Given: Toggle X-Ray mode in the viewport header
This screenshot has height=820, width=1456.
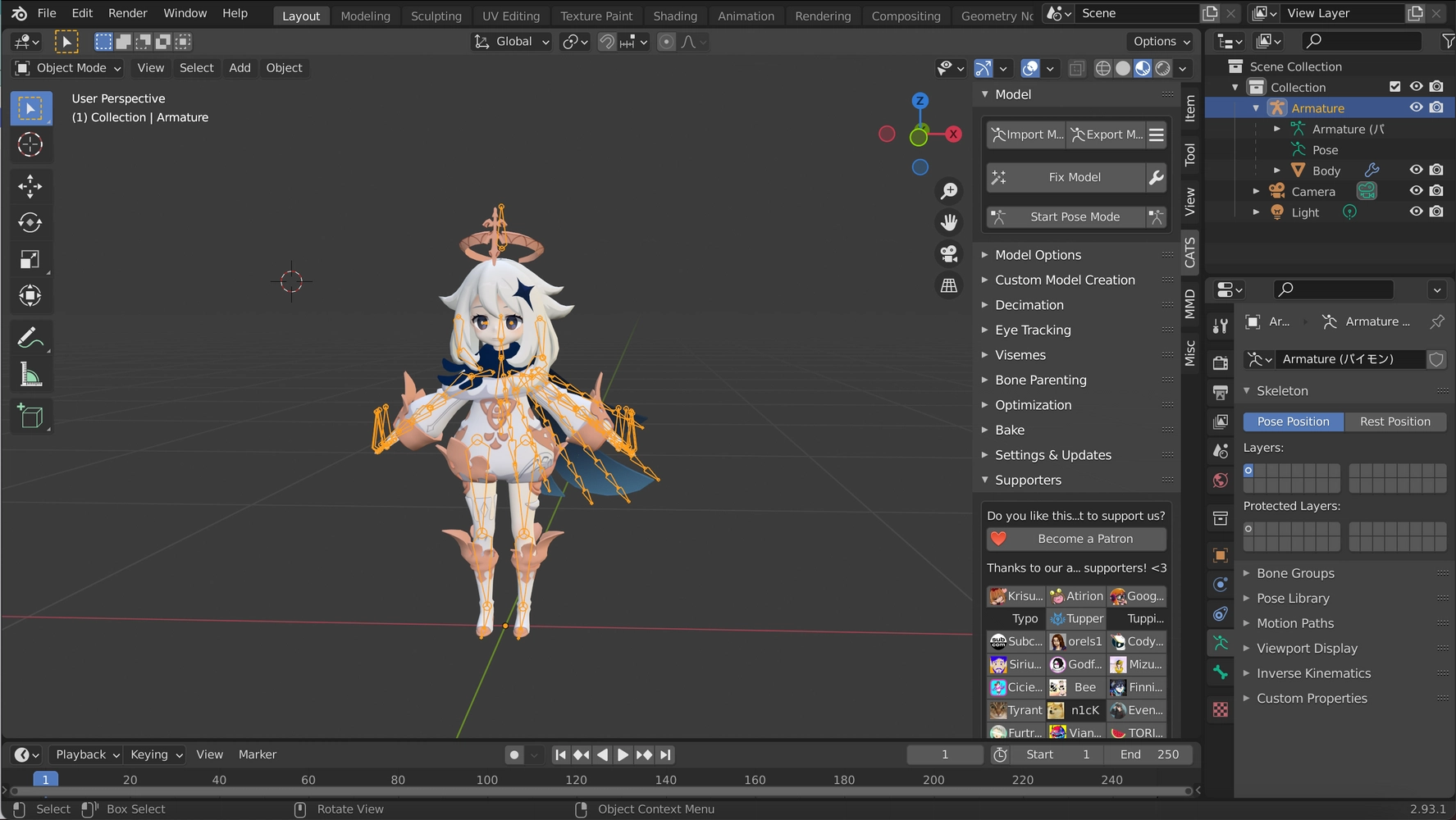Looking at the screenshot, I should tap(1076, 68).
